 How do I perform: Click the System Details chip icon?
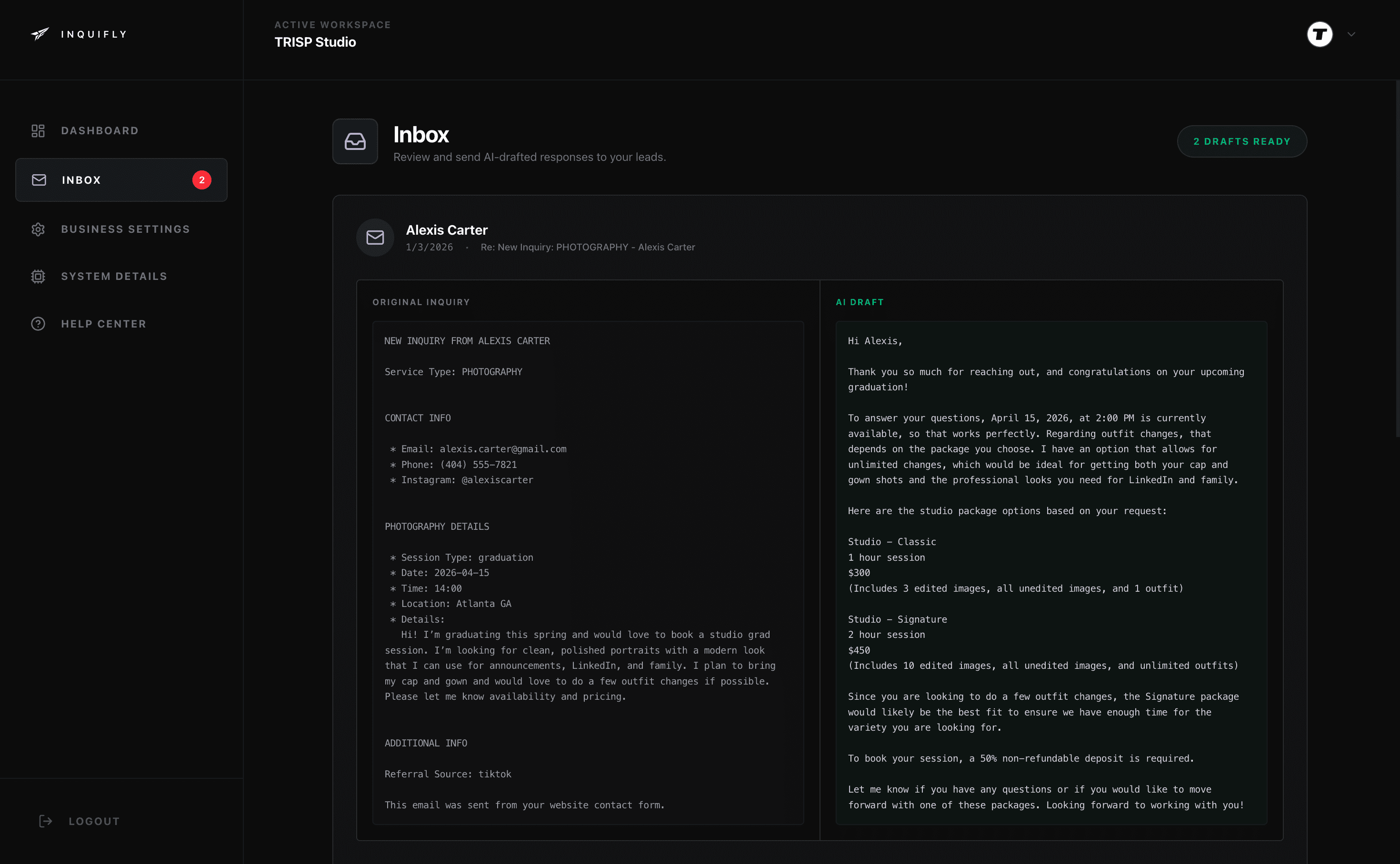pos(38,276)
